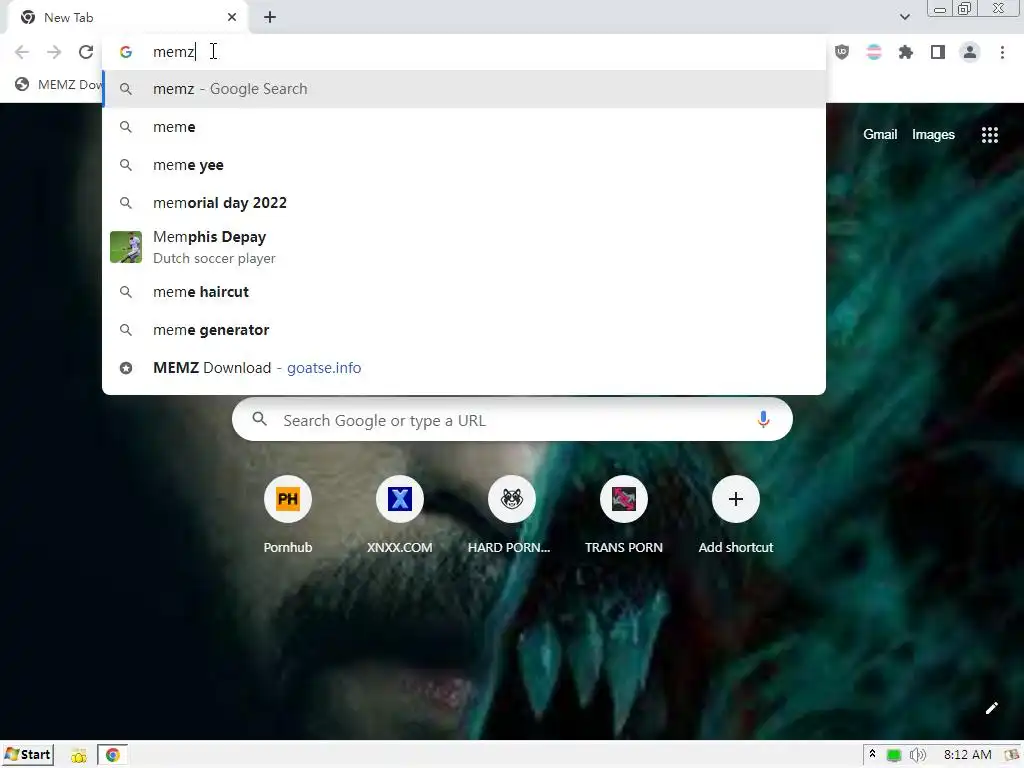This screenshot has width=1024, height=768.
Task: Open the Chrome three-dot menu
Action: pos(1002,52)
